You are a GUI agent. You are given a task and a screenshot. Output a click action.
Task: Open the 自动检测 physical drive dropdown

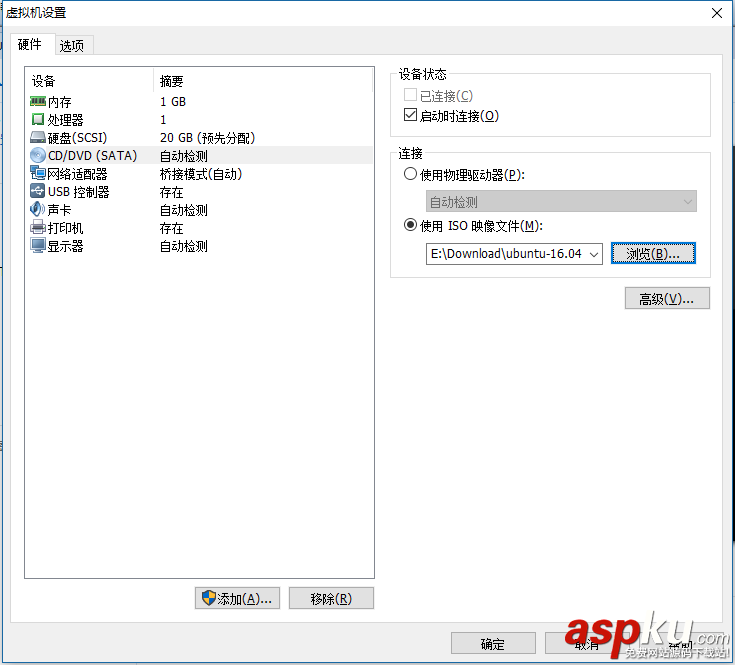(x=561, y=202)
